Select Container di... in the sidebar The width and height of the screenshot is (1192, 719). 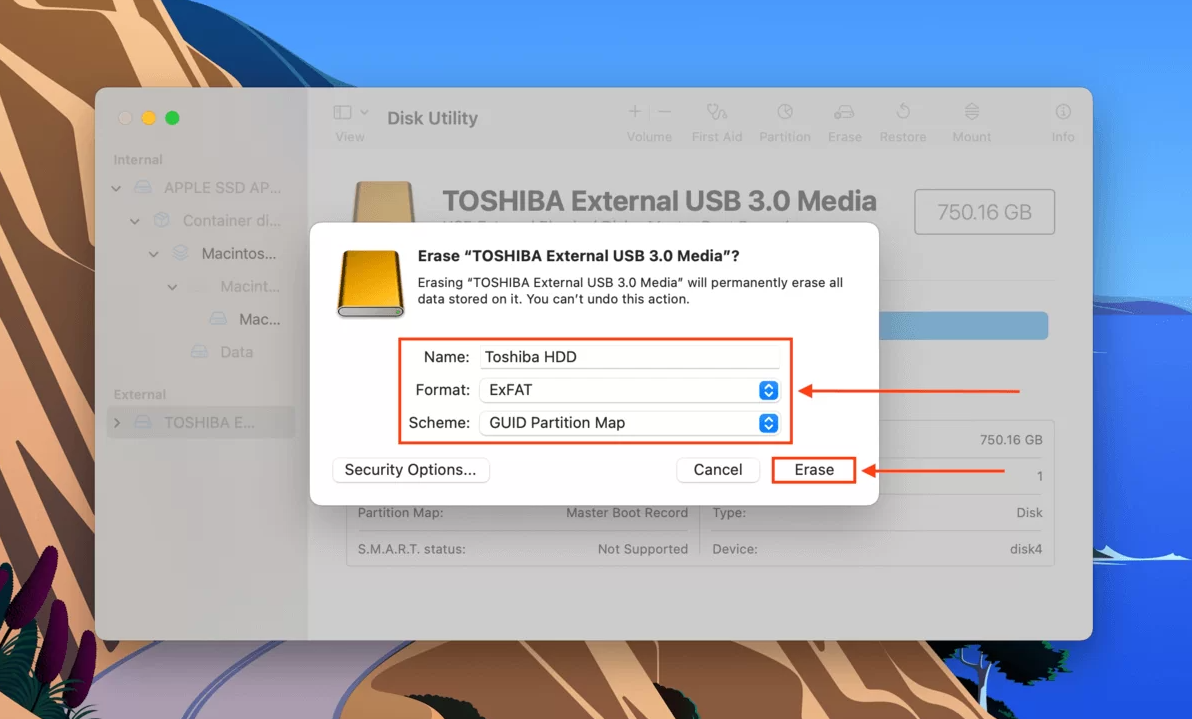click(x=231, y=220)
